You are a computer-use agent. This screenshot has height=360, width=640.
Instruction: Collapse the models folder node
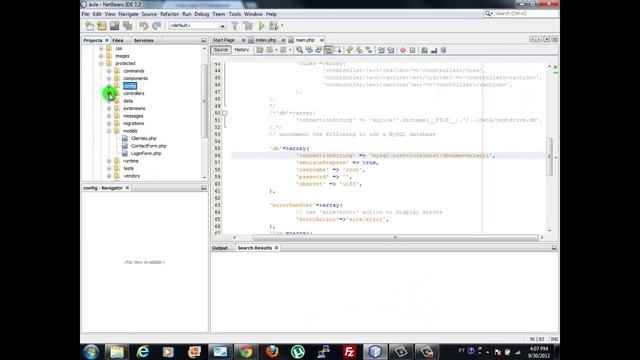[109, 131]
